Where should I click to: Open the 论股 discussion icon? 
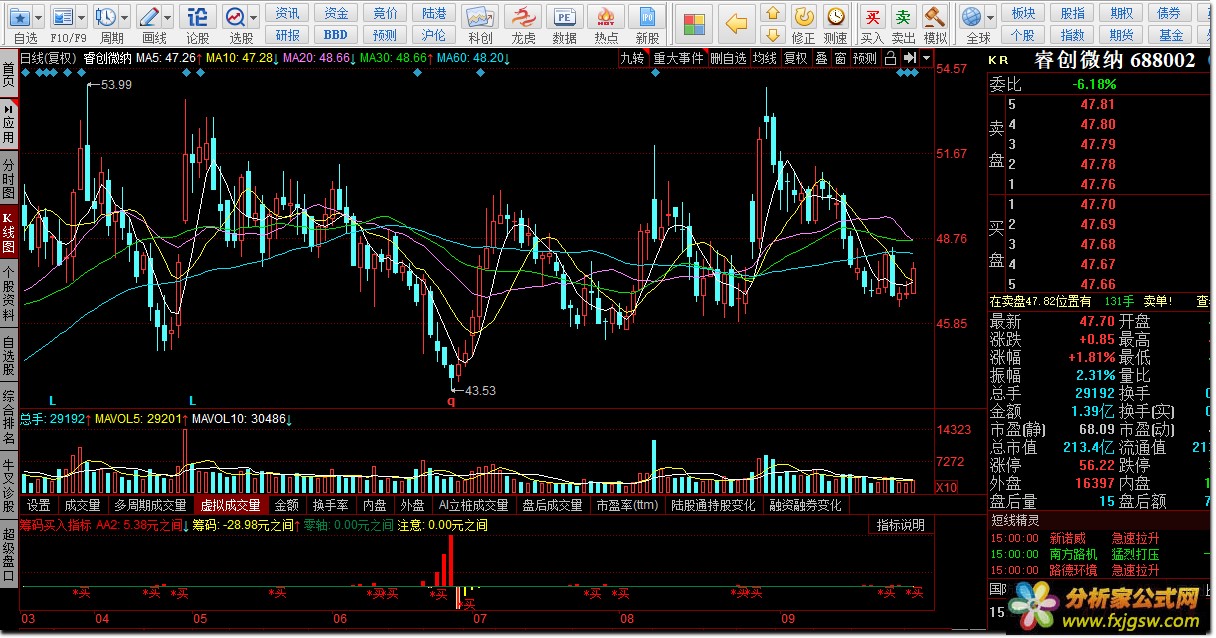tap(198, 17)
